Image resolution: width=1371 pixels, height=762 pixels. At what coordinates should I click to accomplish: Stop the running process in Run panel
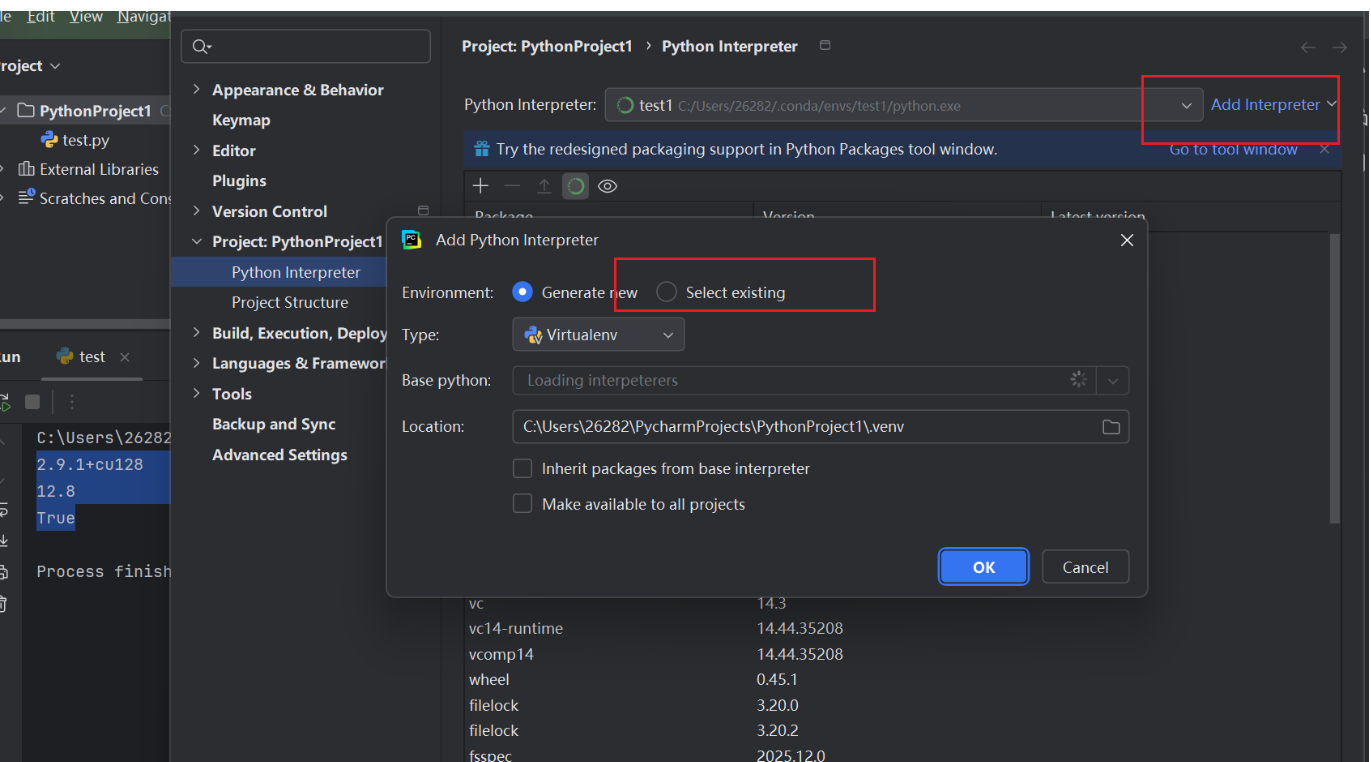click(x=32, y=402)
